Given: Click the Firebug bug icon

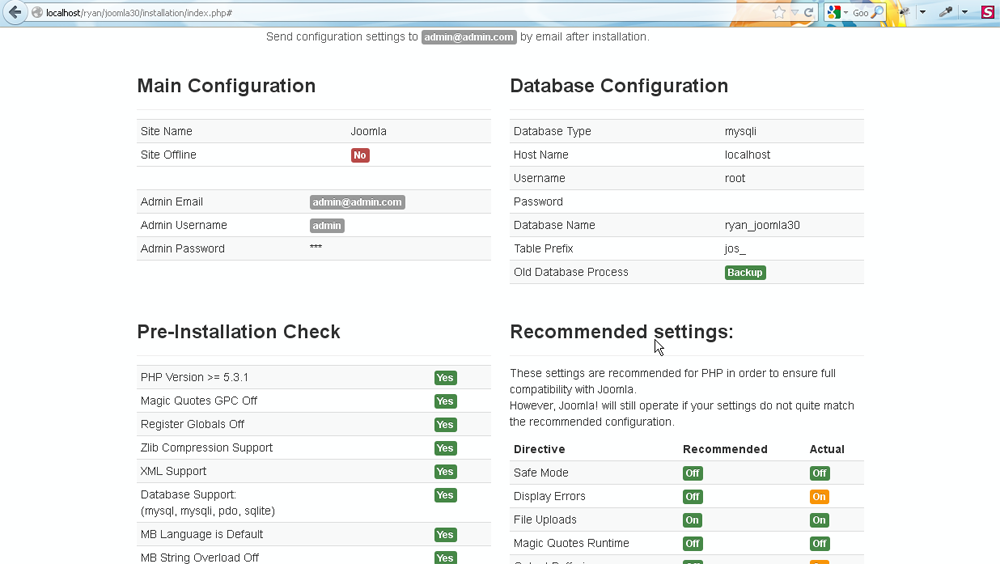Looking at the screenshot, I should click(903, 13).
